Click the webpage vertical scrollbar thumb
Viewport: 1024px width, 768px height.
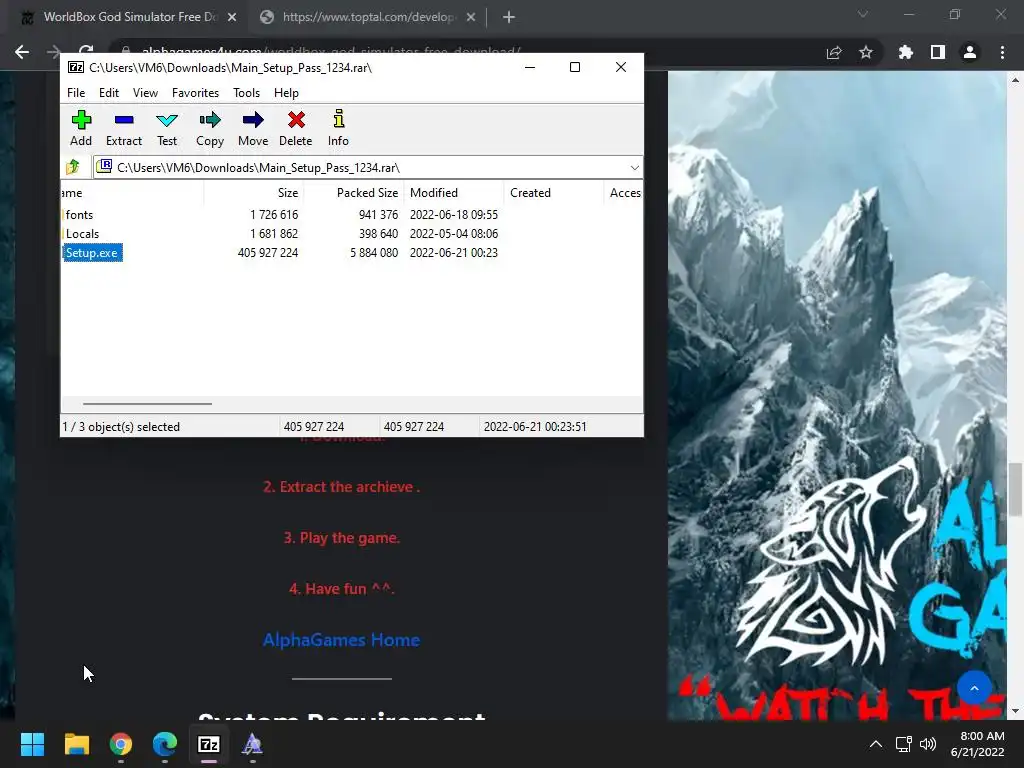[1015, 488]
